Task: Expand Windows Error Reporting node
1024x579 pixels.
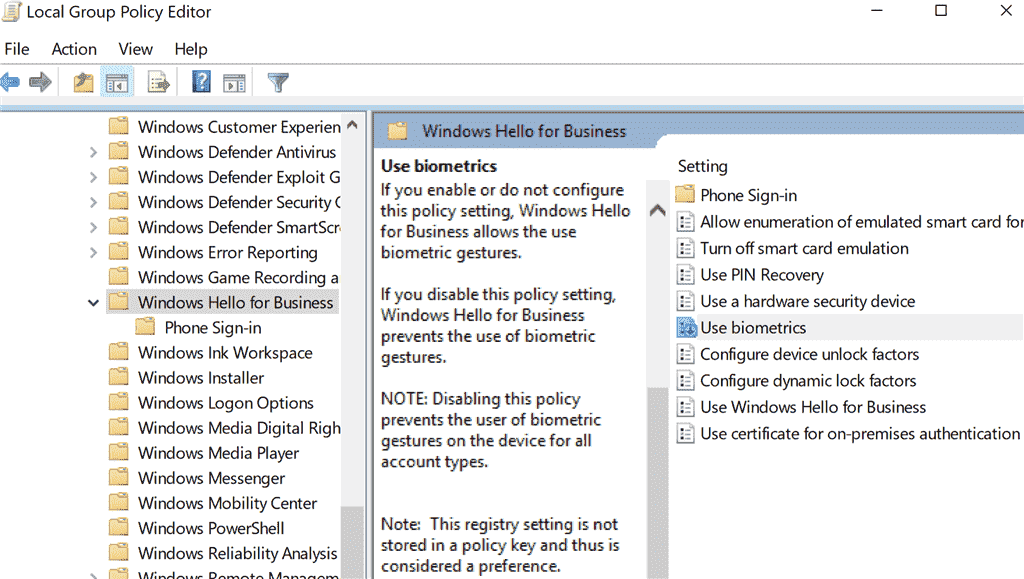Action: point(93,253)
